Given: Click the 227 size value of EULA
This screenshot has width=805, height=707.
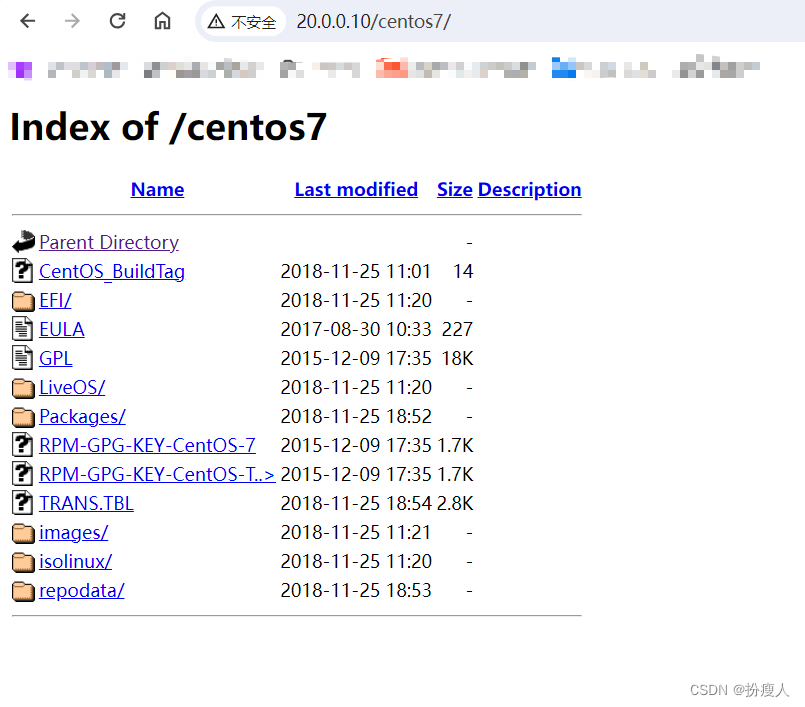Looking at the screenshot, I should [457, 330].
